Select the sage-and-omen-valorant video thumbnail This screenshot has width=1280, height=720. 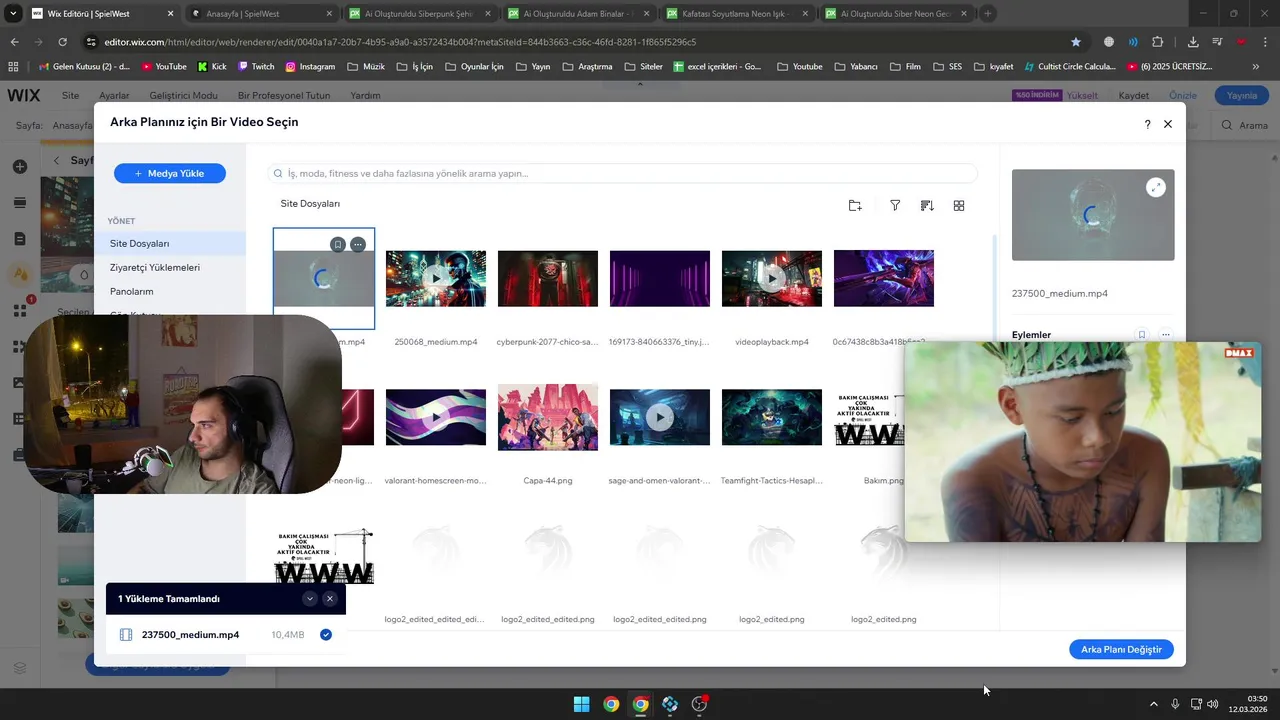pyautogui.click(x=660, y=417)
